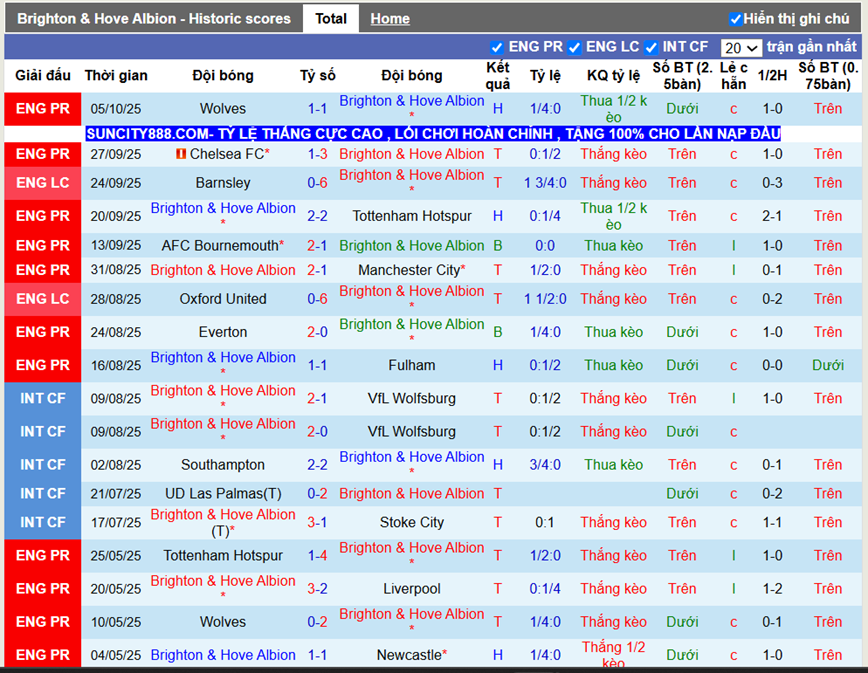Image resolution: width=868 pixels, height=673 pixels.
Task: Open Wolves team link in the 05/10/25 row
Action: [222, 109]
